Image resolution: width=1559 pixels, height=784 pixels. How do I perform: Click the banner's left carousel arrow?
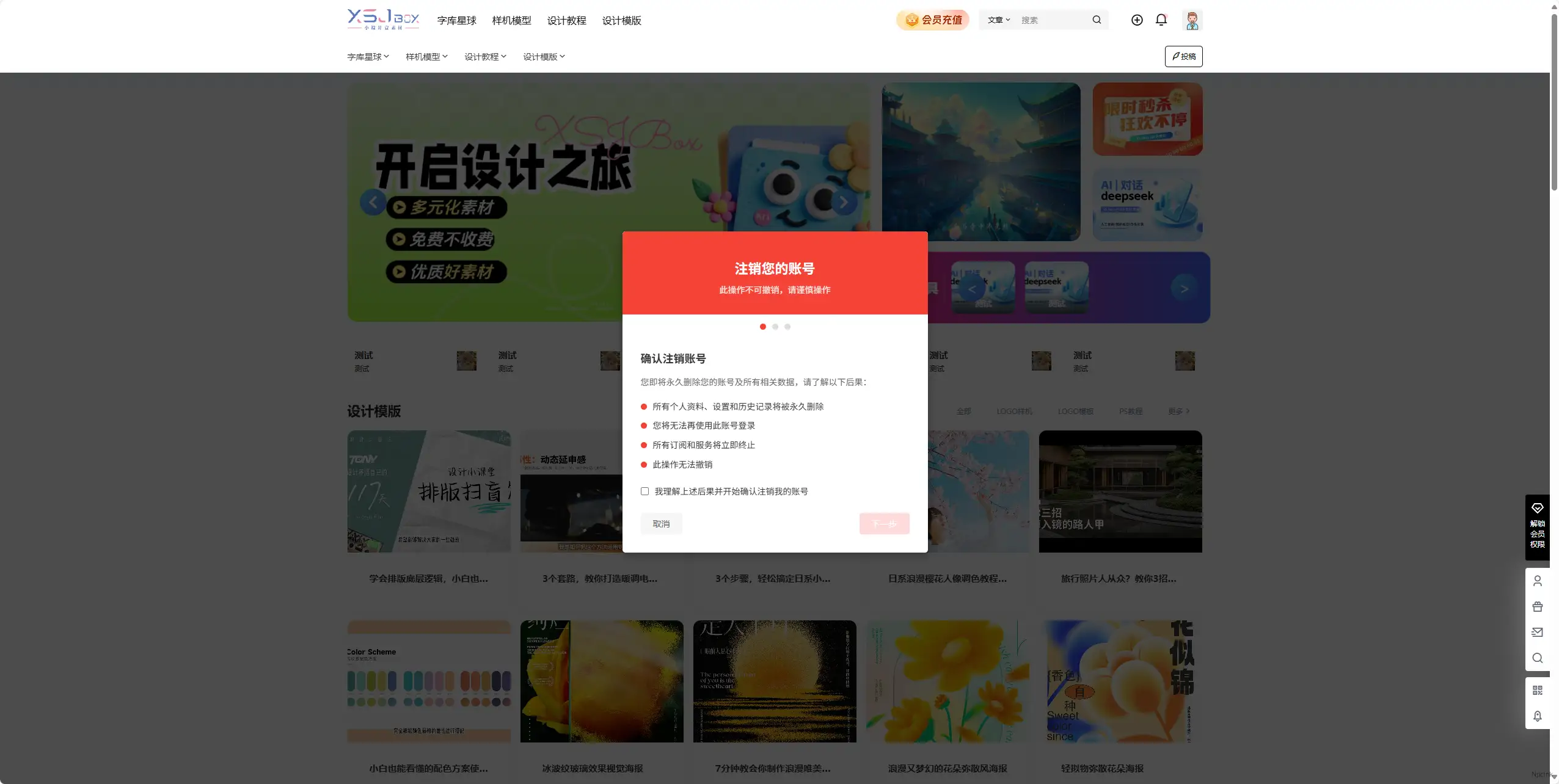click(373, 202)
